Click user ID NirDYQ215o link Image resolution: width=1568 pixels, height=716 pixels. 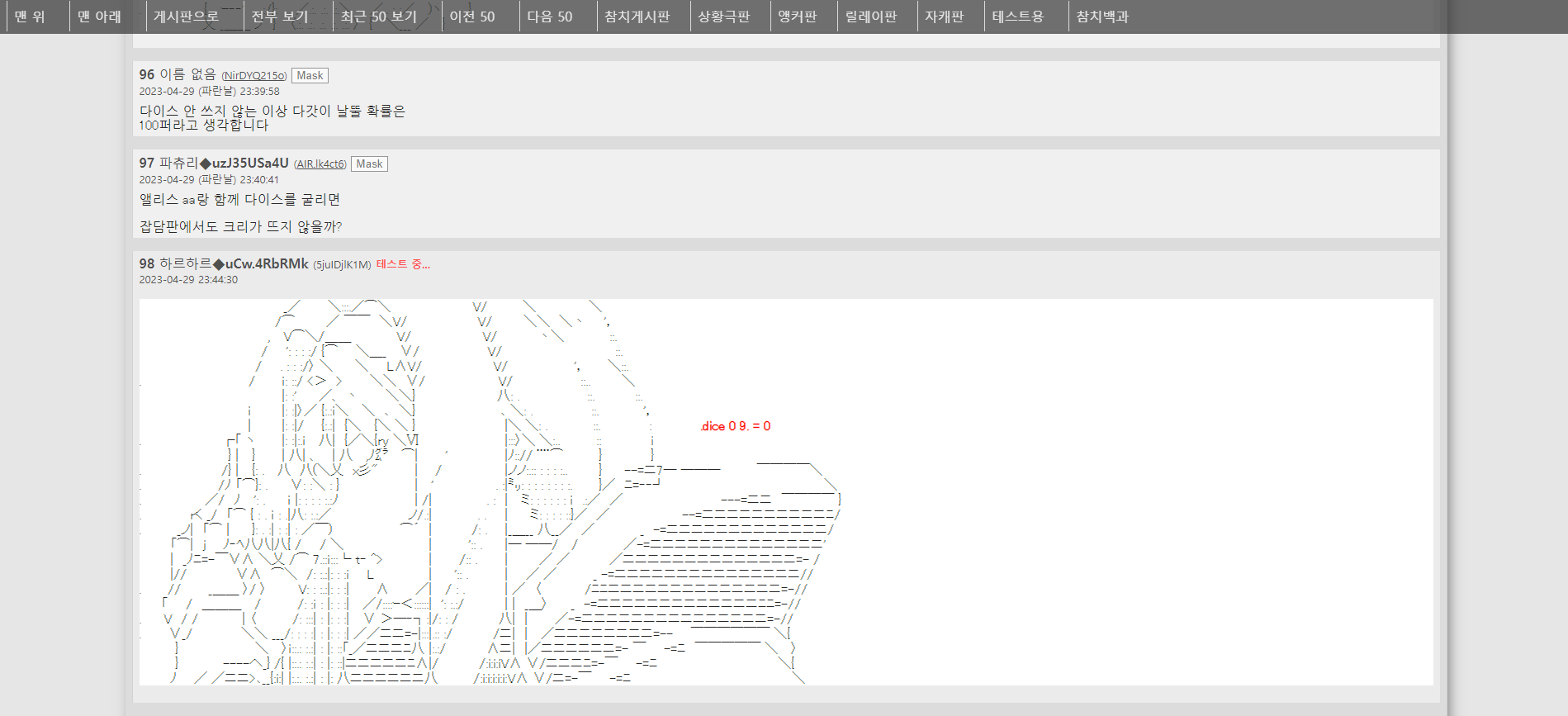pyautogui.click(x=254, y=76)
